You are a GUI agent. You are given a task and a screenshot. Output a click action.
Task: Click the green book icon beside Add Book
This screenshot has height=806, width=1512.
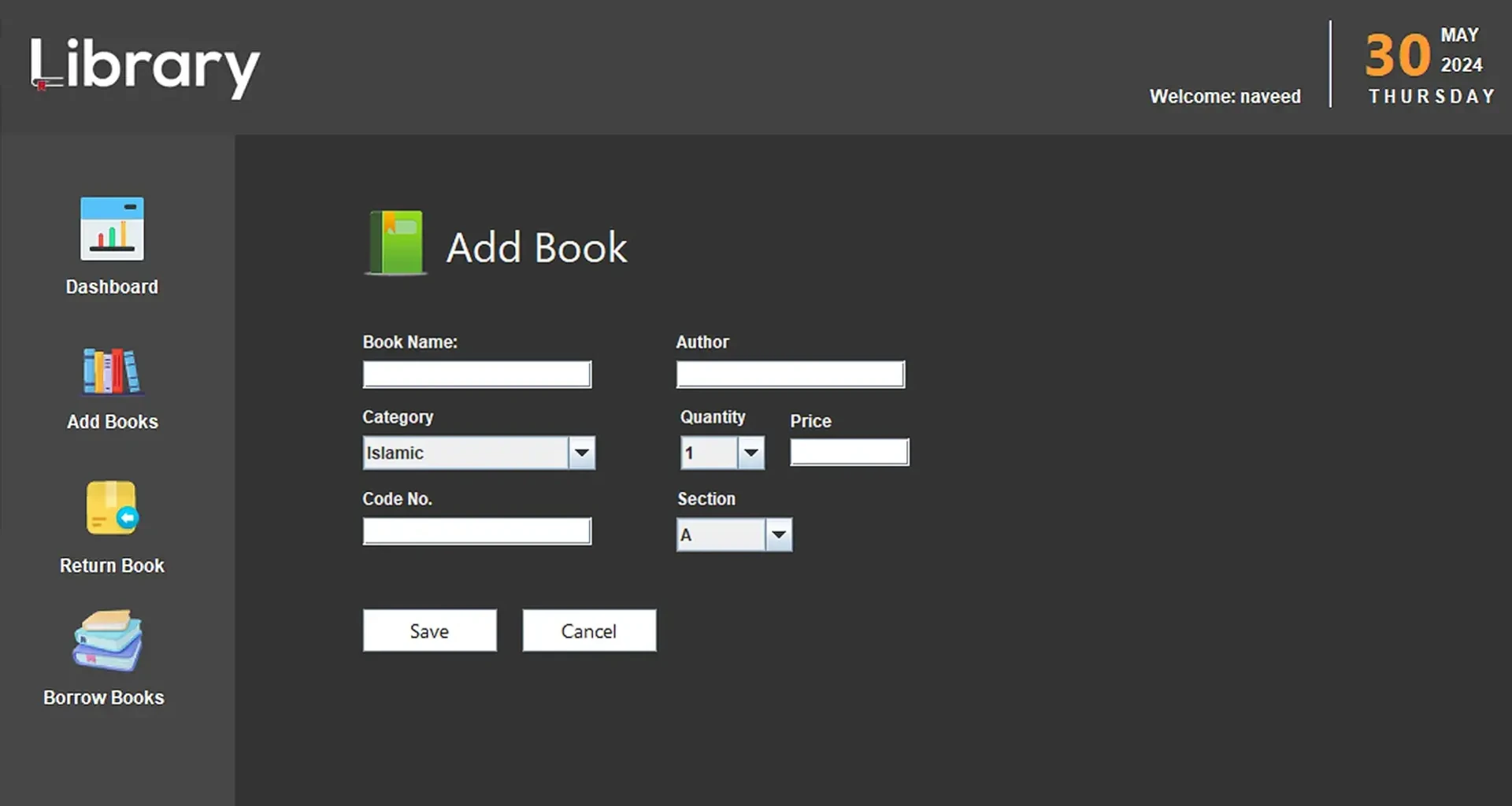pos(396,243)
